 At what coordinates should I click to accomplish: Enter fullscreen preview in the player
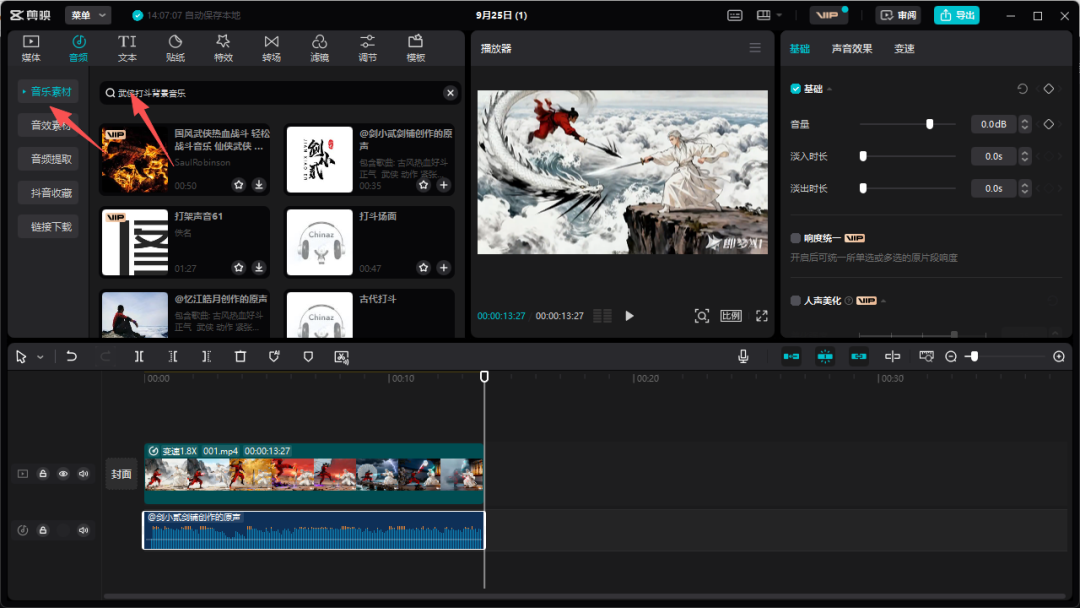coord(761,316)
